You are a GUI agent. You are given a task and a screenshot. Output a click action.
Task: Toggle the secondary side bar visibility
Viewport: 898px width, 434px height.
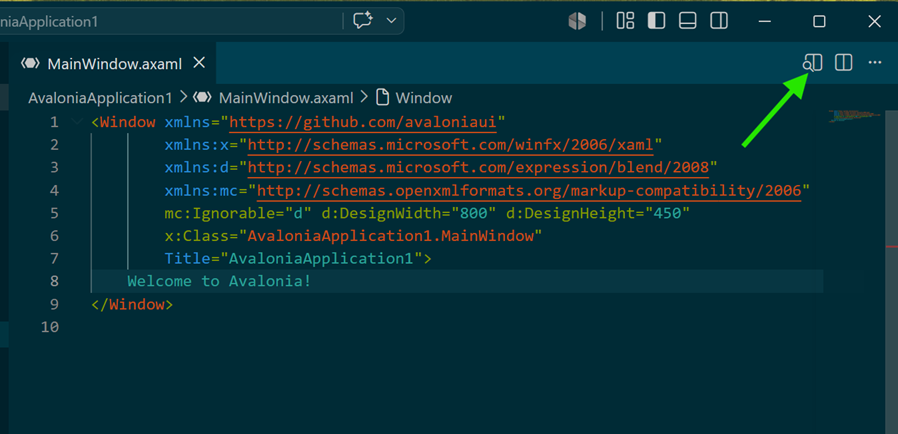(719, 21)
